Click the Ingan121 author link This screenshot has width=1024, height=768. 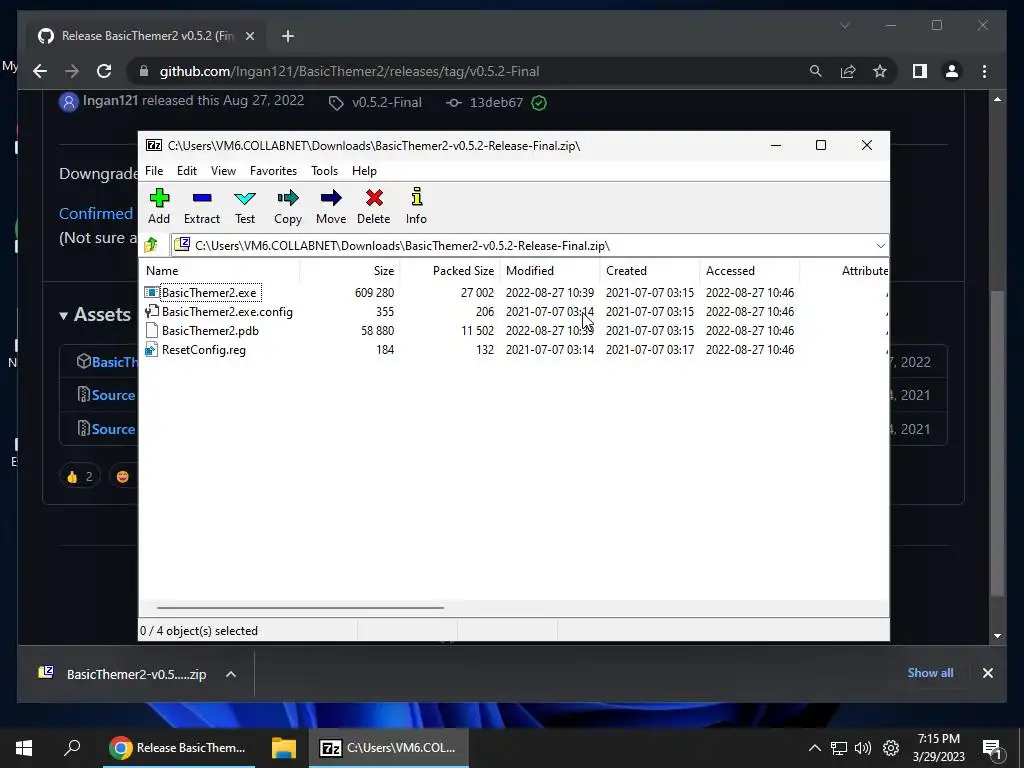click(110, 101)
